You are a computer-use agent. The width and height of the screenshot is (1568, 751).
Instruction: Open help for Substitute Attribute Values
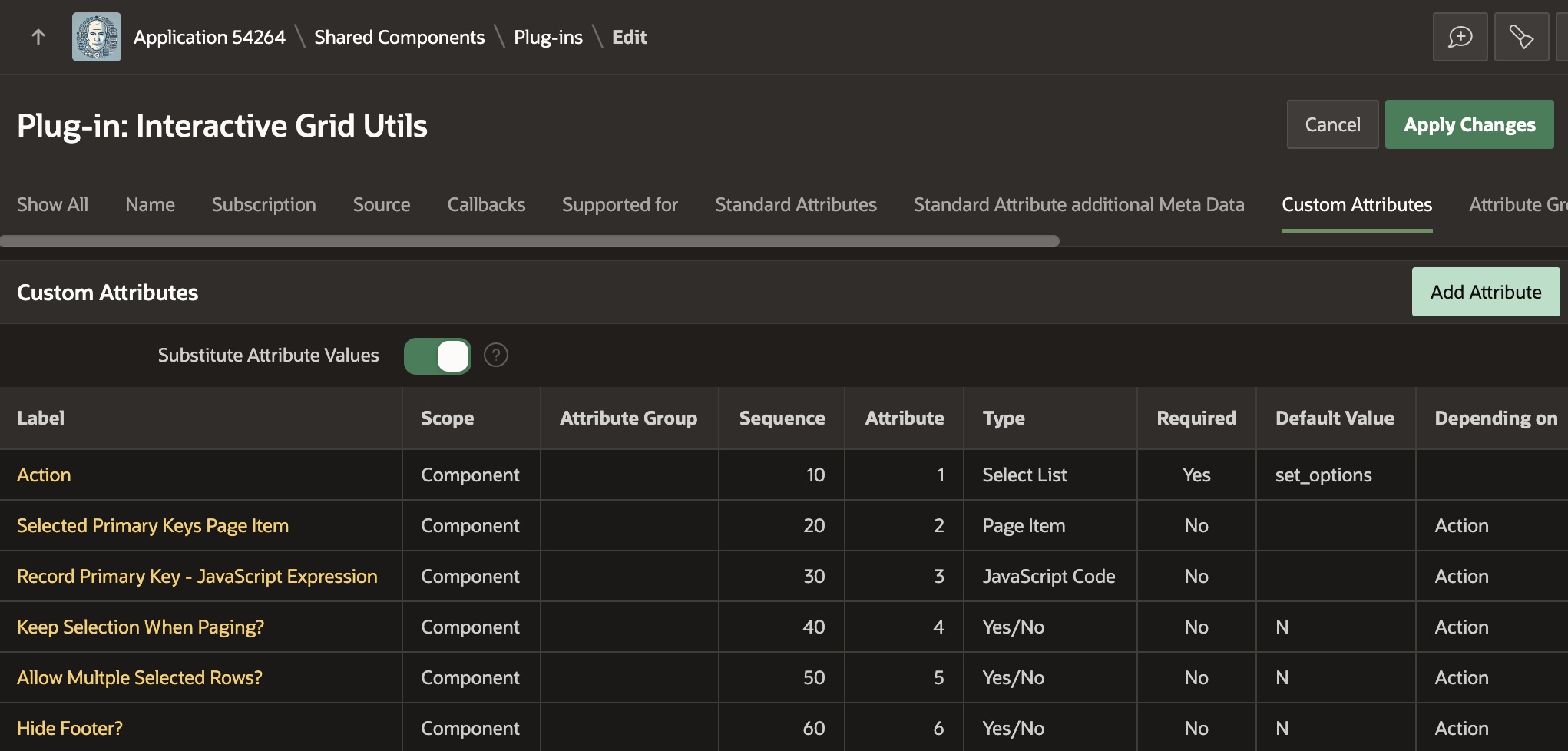pyautogui.click(x=496, y=356)
